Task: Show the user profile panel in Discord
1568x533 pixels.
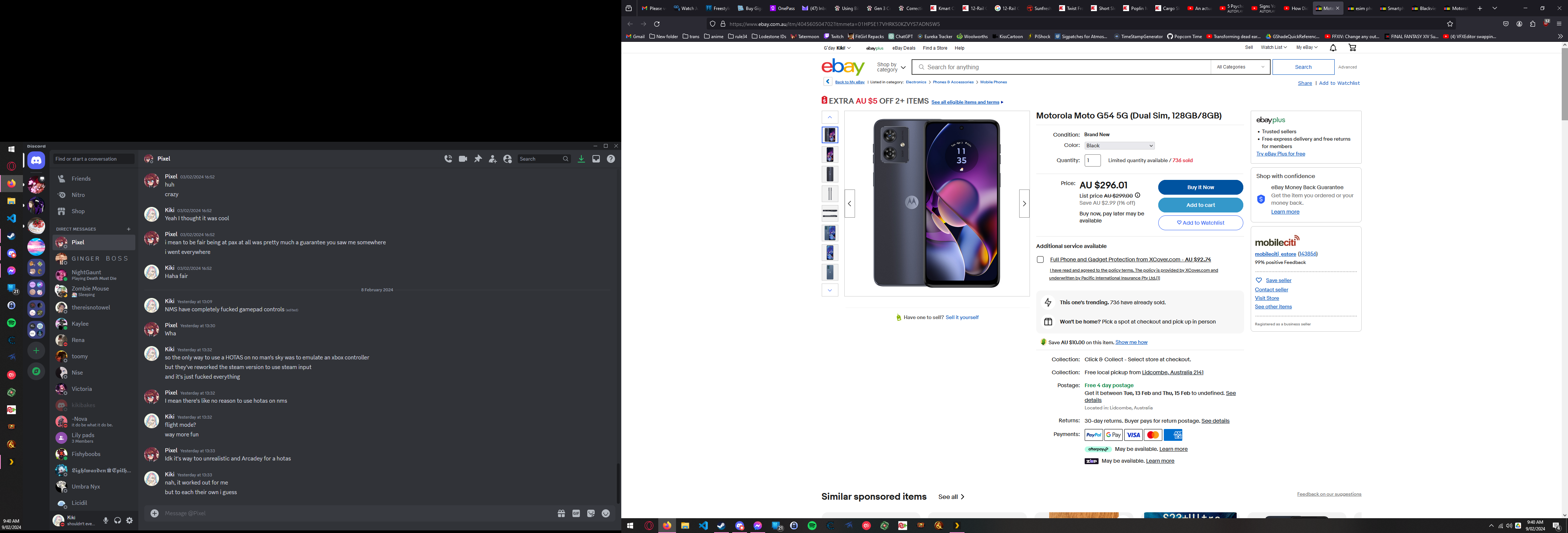Action: click(x=508, y=159)
